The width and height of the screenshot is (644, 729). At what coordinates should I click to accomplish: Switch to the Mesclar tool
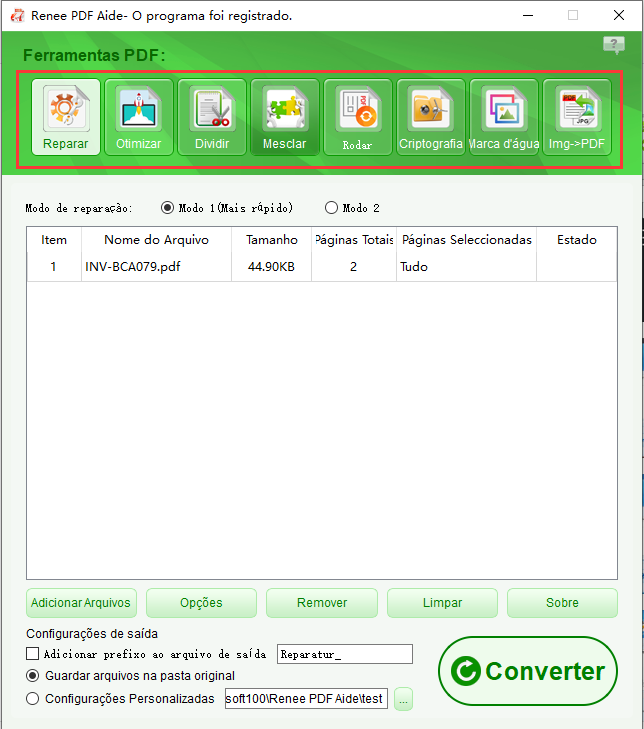coord(285,117)
